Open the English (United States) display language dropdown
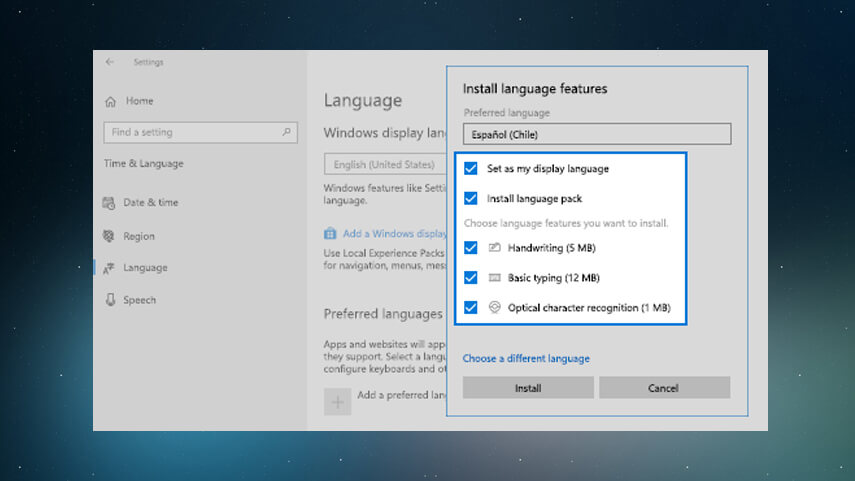 click(x=385, y=164)
